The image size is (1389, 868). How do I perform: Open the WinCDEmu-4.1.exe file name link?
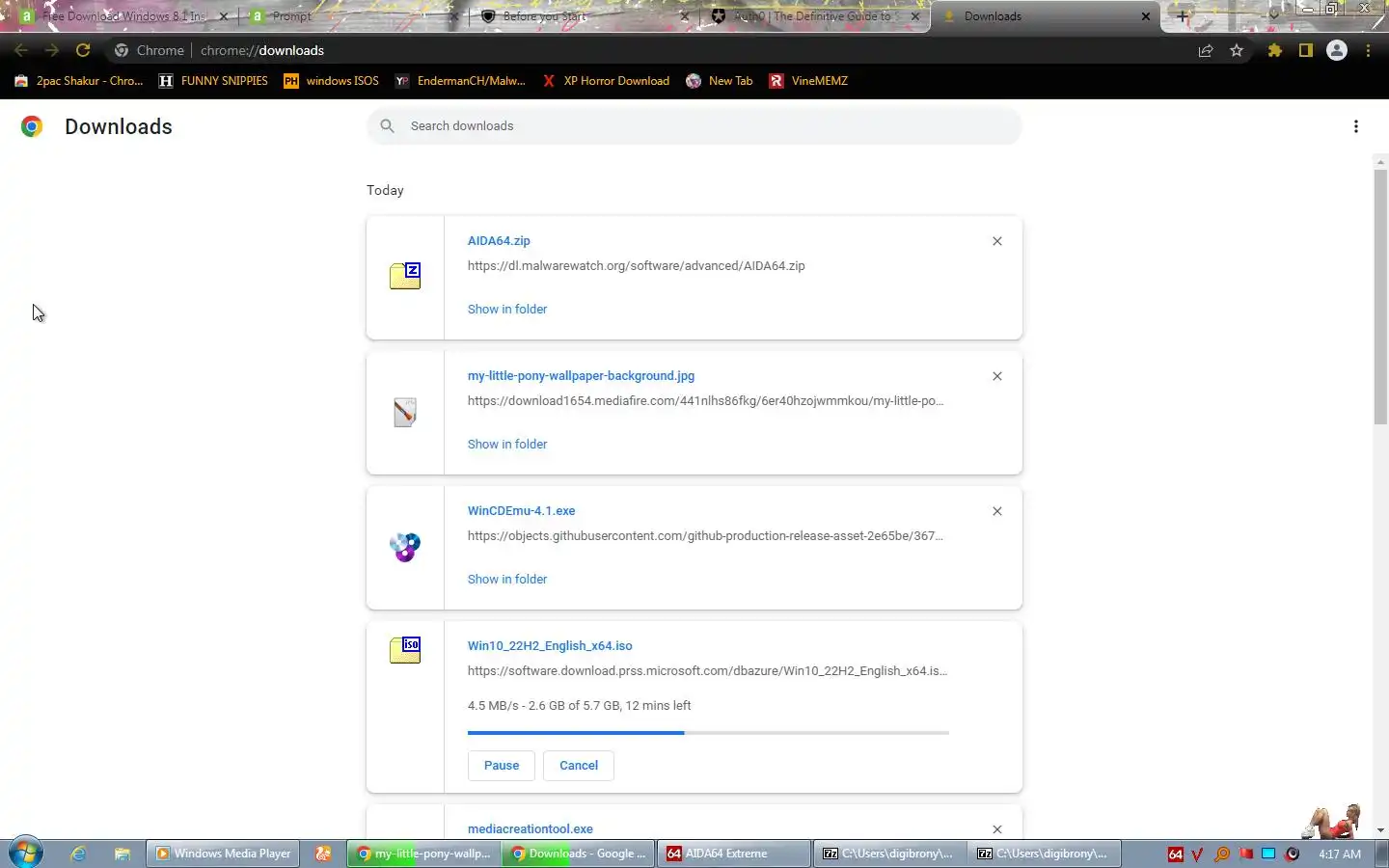tap(521, 511)
